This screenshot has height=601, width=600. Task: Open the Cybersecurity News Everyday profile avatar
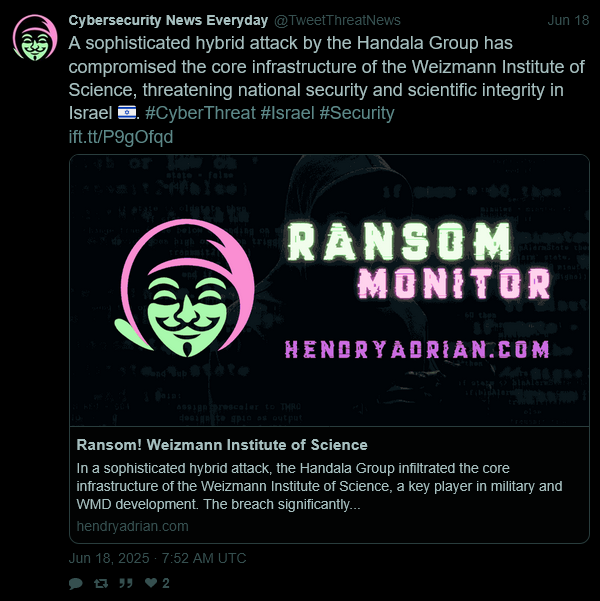click(x=35, y=38)
